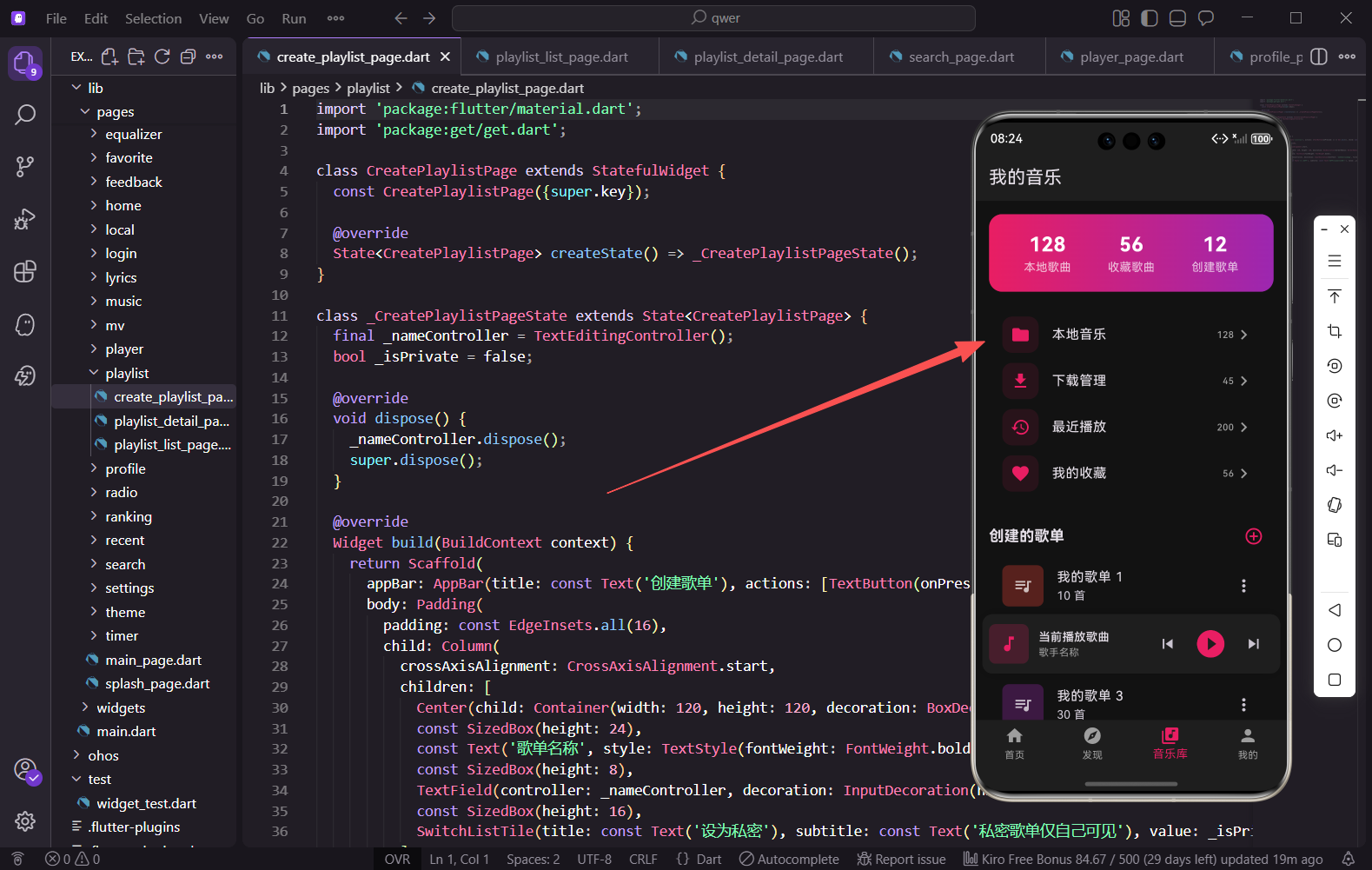Add a new playlist with plus icon

click(1253, 536)
